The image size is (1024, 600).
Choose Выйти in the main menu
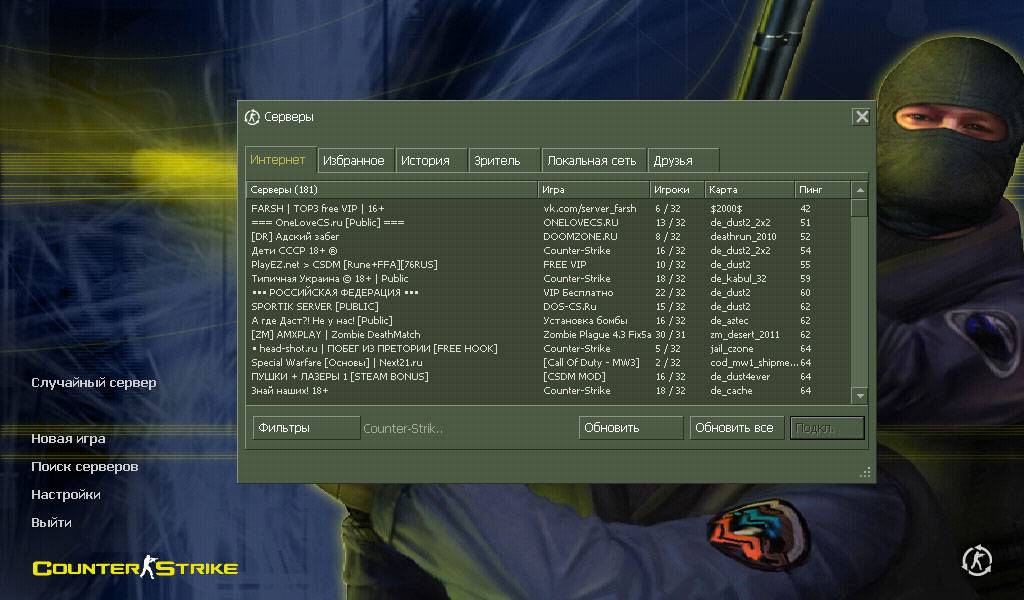[51, 522]
